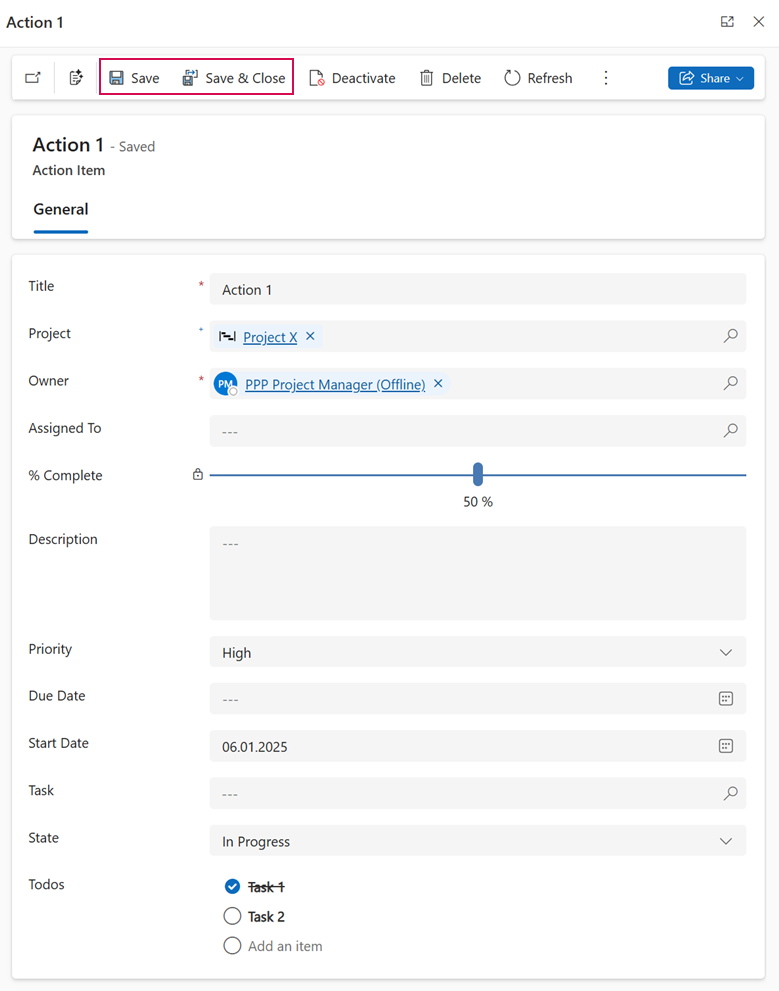Switch to the General tab

tap(61, 210)
